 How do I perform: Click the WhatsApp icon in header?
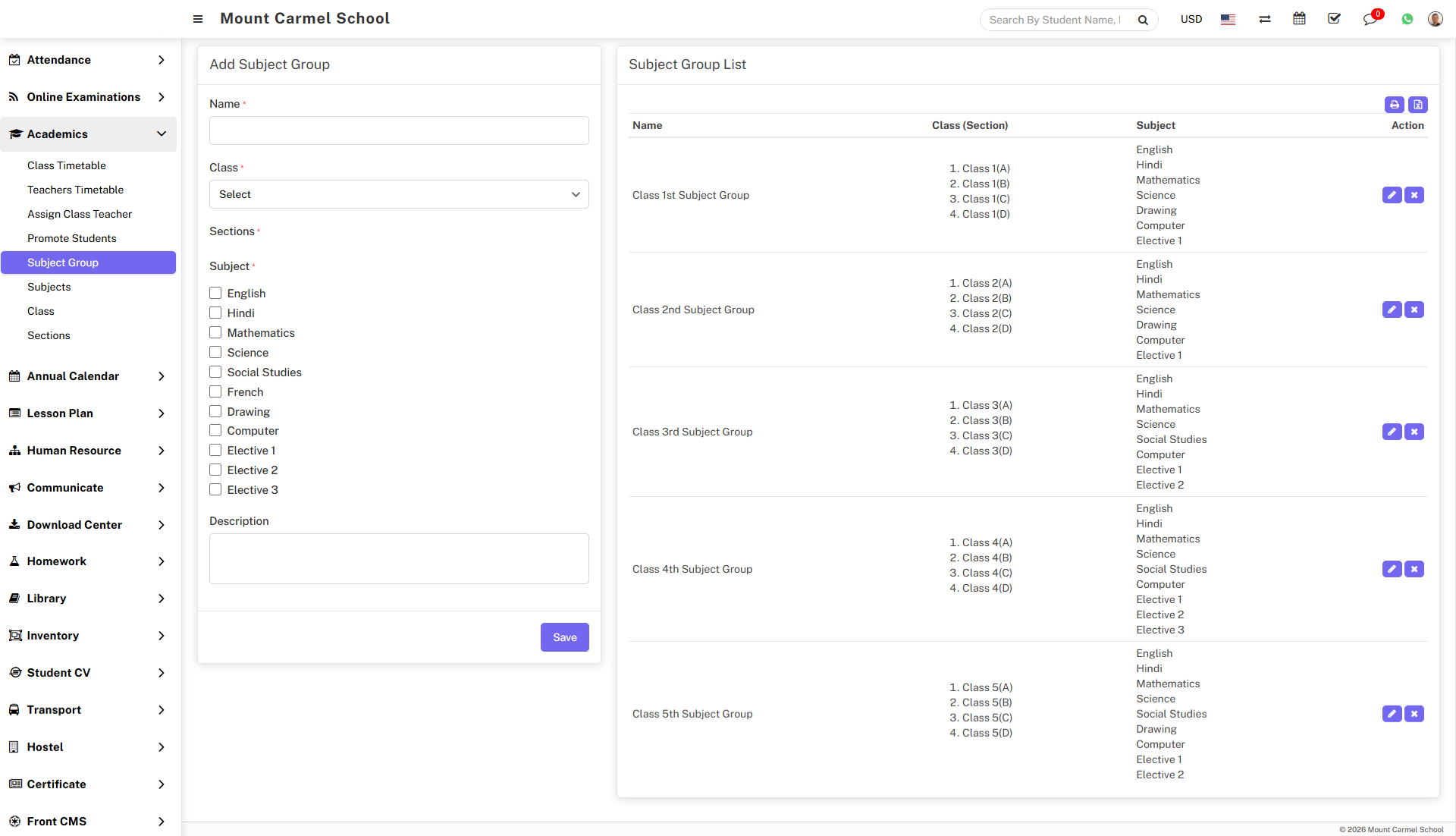click(x=1407, y=19)
